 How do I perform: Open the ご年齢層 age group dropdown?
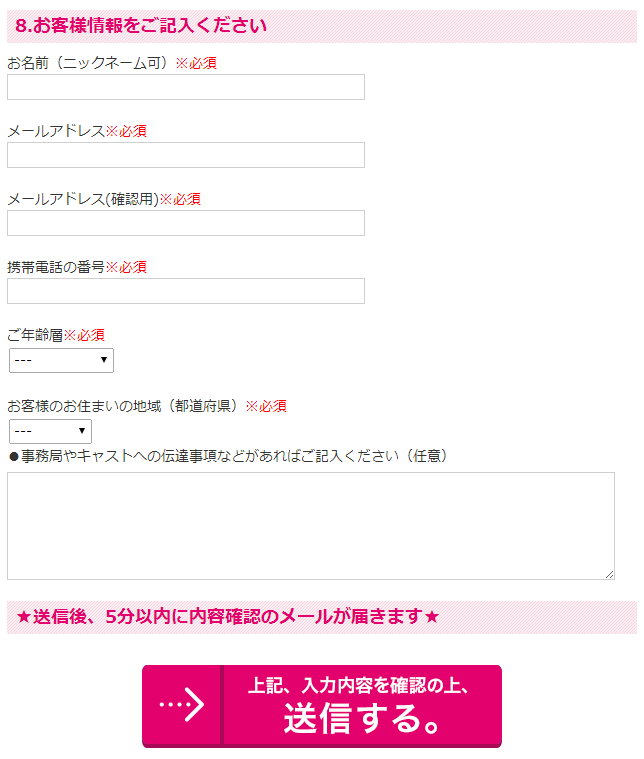pos(61,360)
